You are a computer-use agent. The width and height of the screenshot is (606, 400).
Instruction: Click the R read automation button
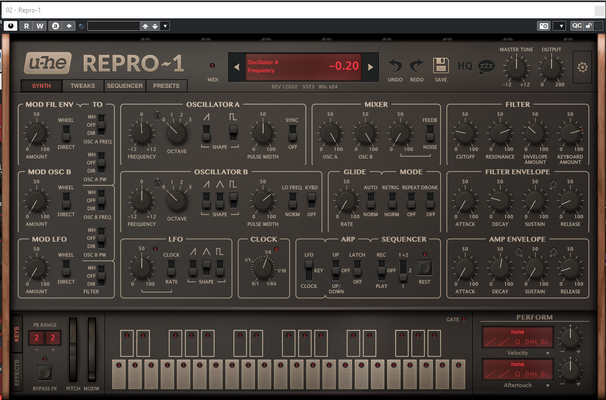pyautogui.click(x=27, y=25)
